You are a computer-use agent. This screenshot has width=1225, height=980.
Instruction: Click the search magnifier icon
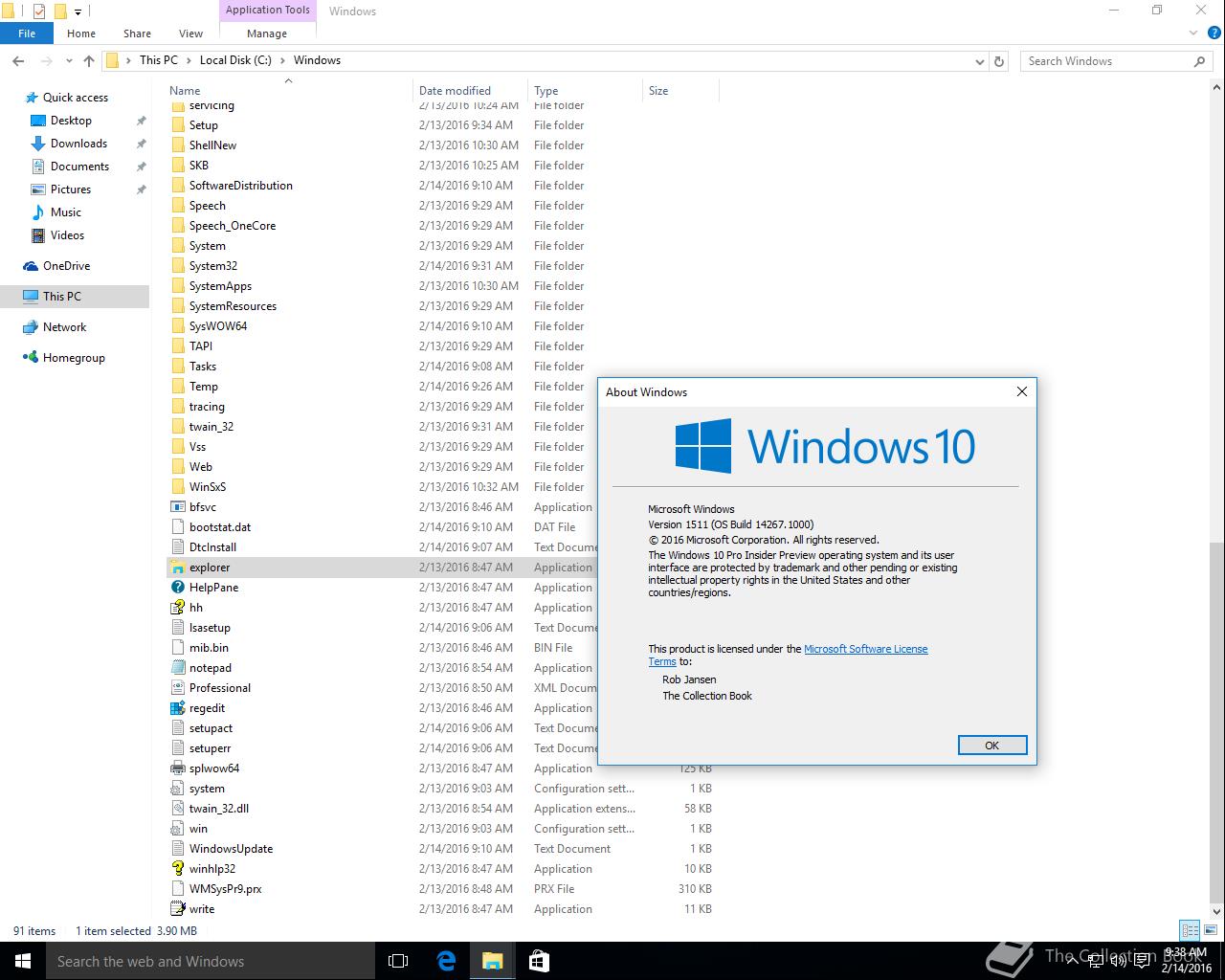[x=1199, y=60]
